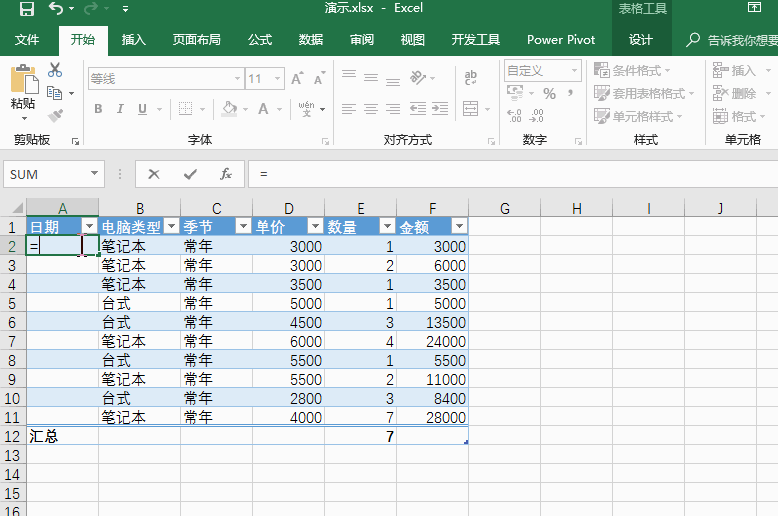Save the workbook with the floppy icon
This screenshot has width=778, height=516.
tap(26, 8)
